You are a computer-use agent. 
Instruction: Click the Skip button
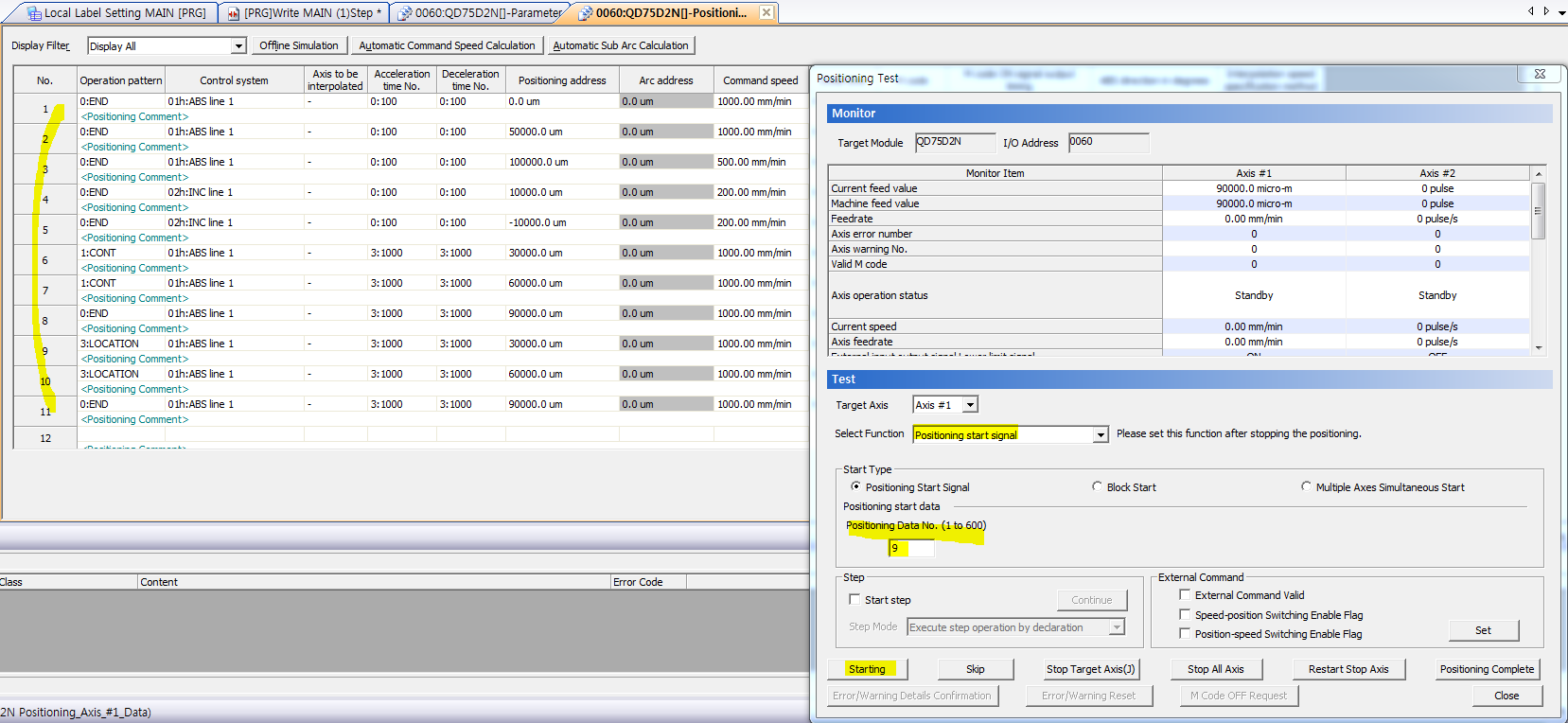pyautogui.click(x=976, y=669)
